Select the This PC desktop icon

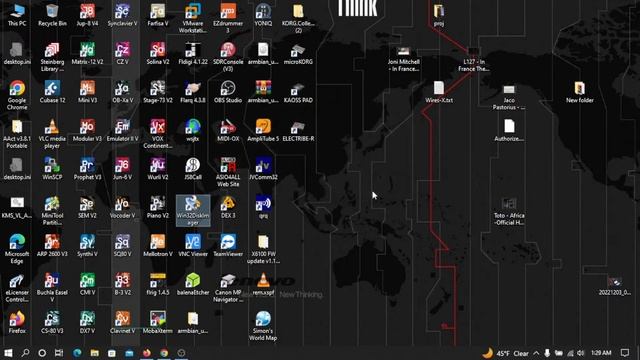point(17,16)
